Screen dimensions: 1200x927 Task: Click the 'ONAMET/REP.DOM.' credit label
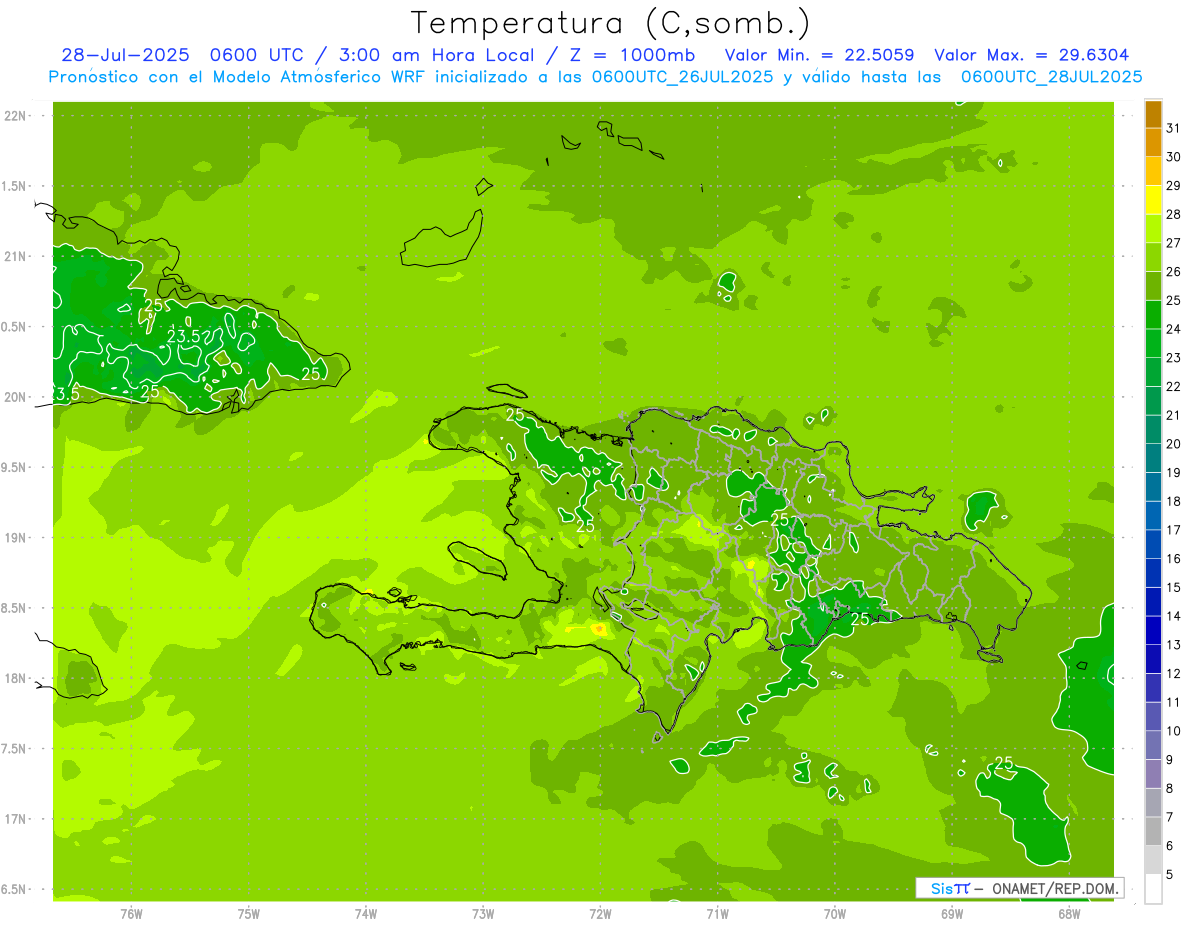point(1055,888)
